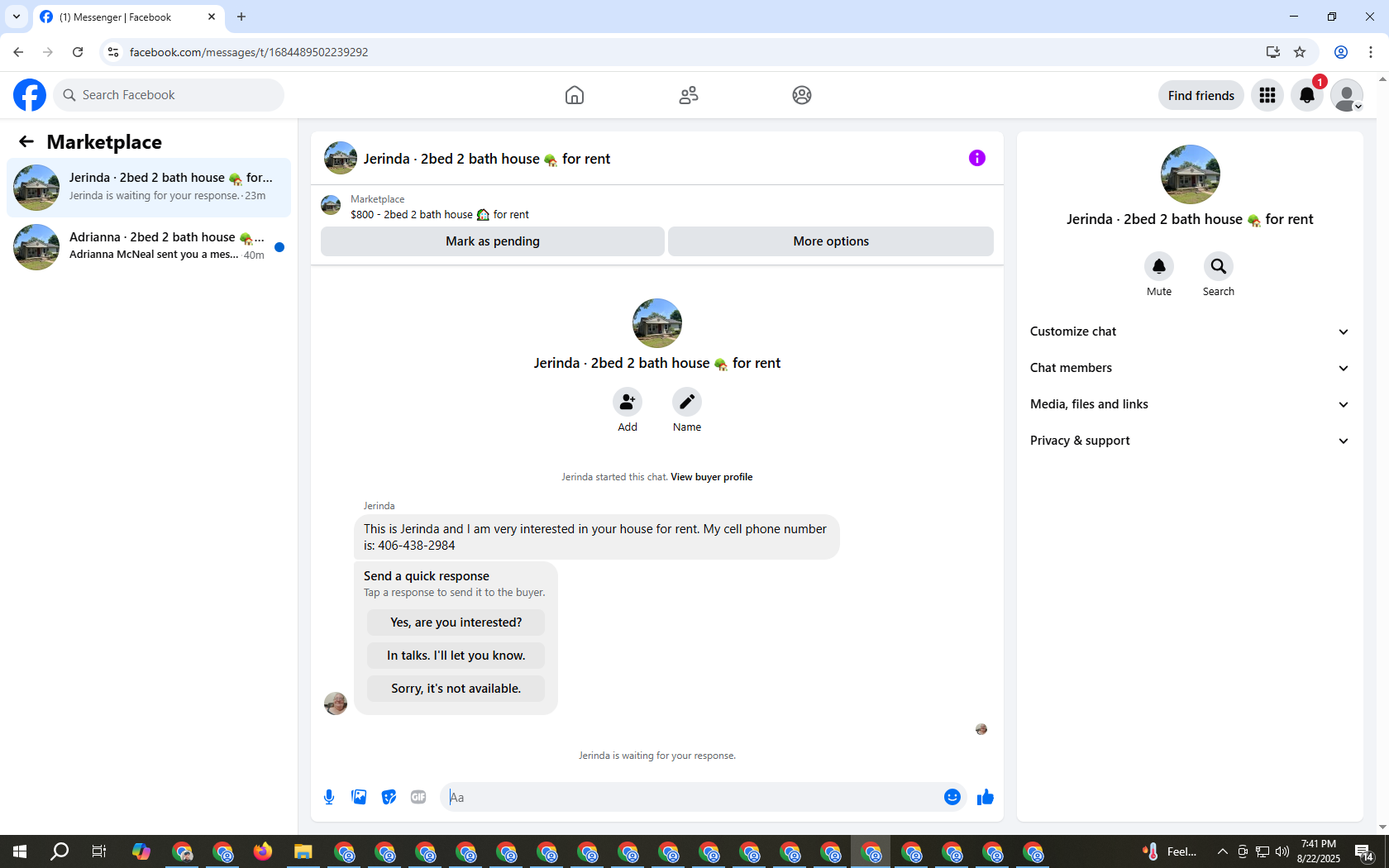Send a voice clip with microphone

coord(329,797)
